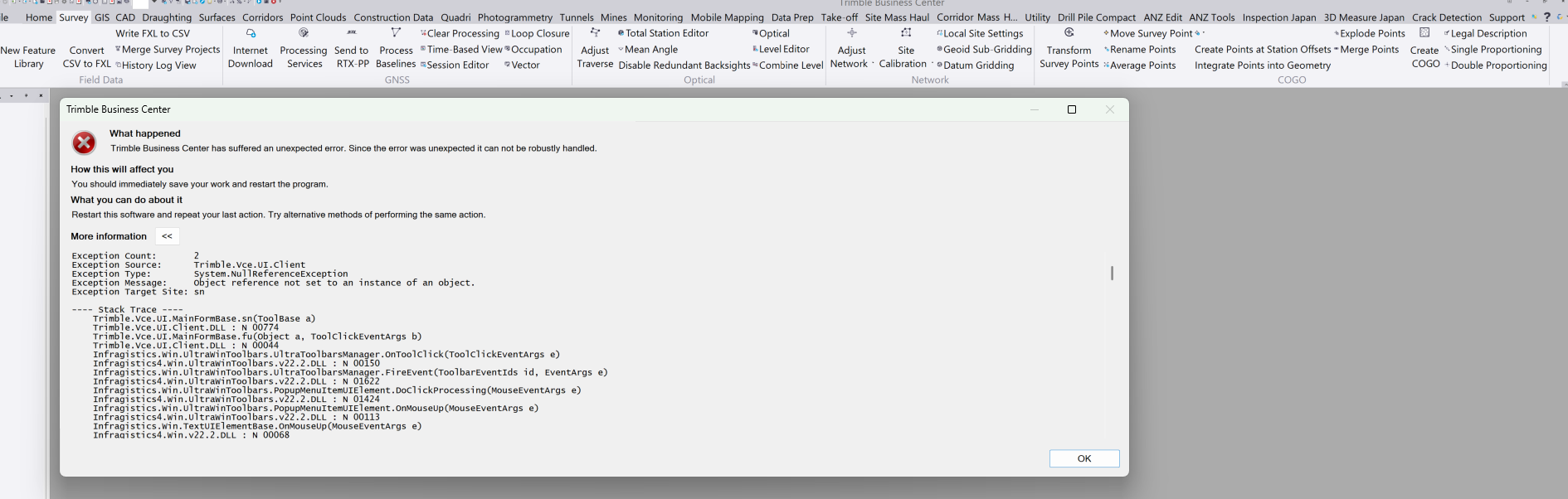The height and width of the screenshot is (499, 1568).
Task: Select Datum Gridding command
Action: pos(975,65)
